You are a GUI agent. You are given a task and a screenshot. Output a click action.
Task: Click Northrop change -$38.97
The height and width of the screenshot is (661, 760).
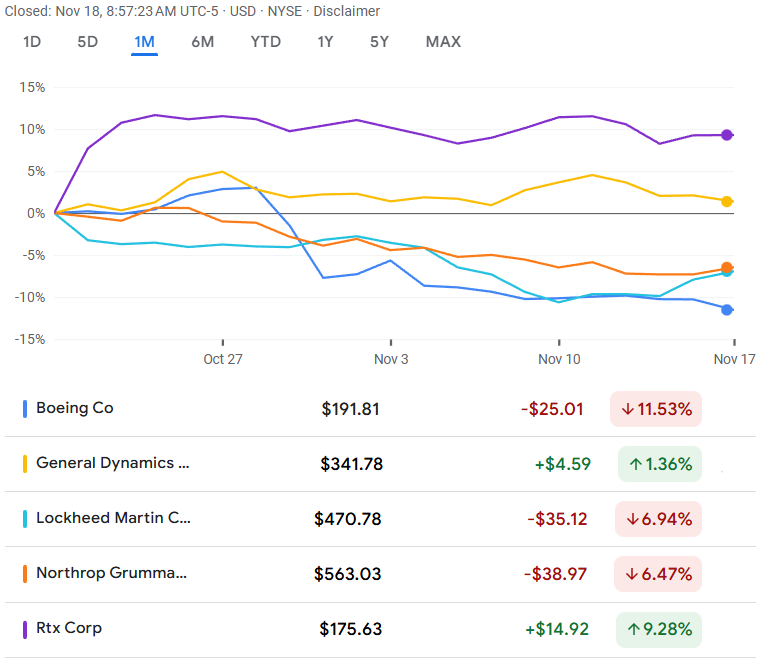pyautogui.click(x=555, y=574)
